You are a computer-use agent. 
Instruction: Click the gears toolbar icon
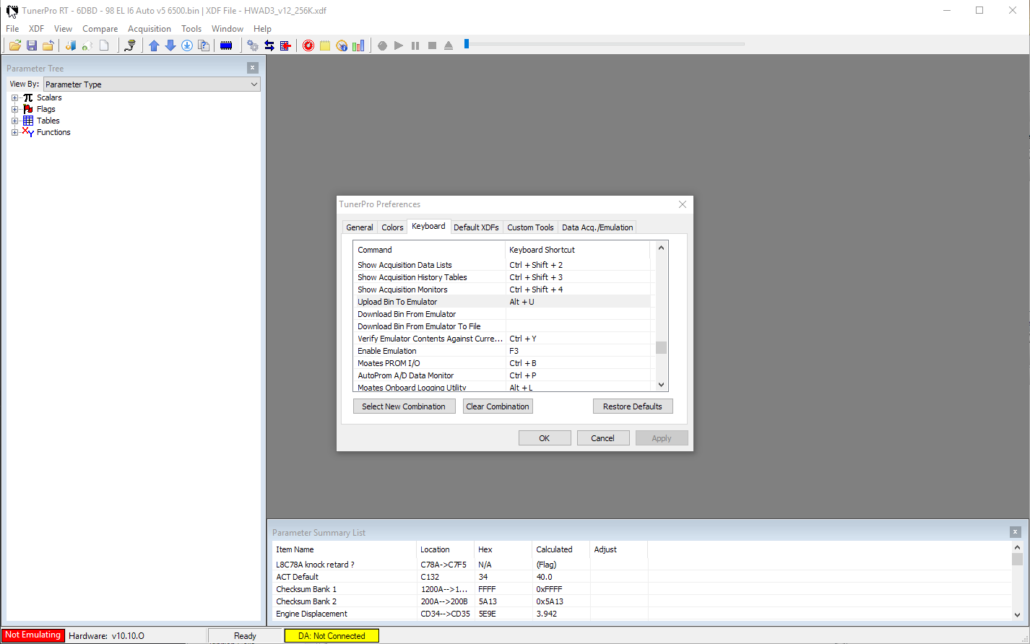[x=252, y=45]
